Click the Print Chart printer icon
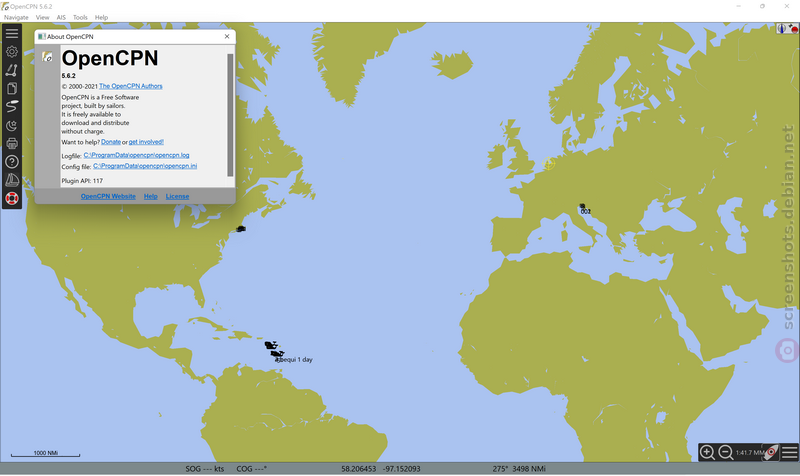 click(12, 143)
